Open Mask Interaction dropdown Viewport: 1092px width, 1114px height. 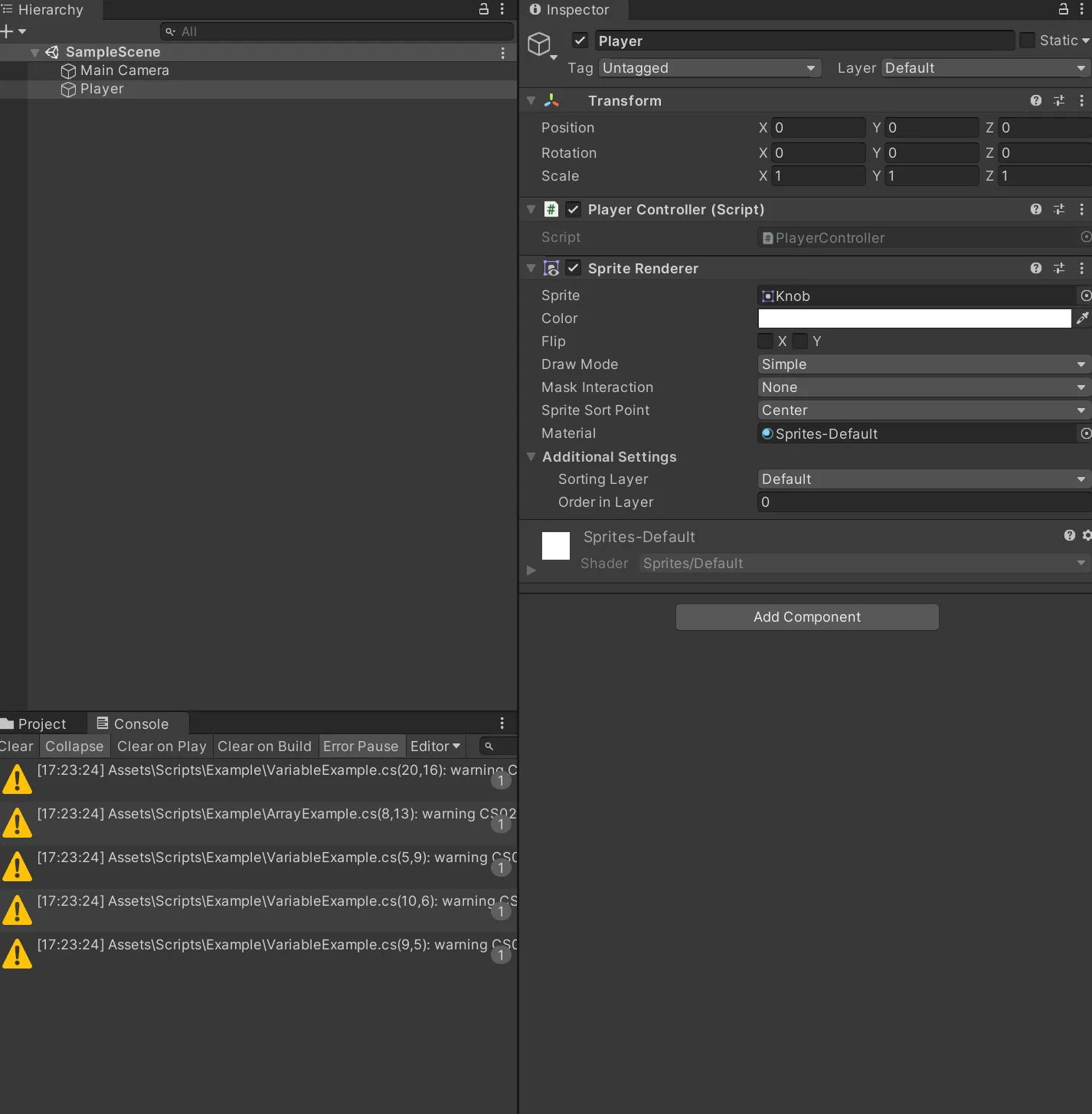pyautogui.click(x=924, y=387)
